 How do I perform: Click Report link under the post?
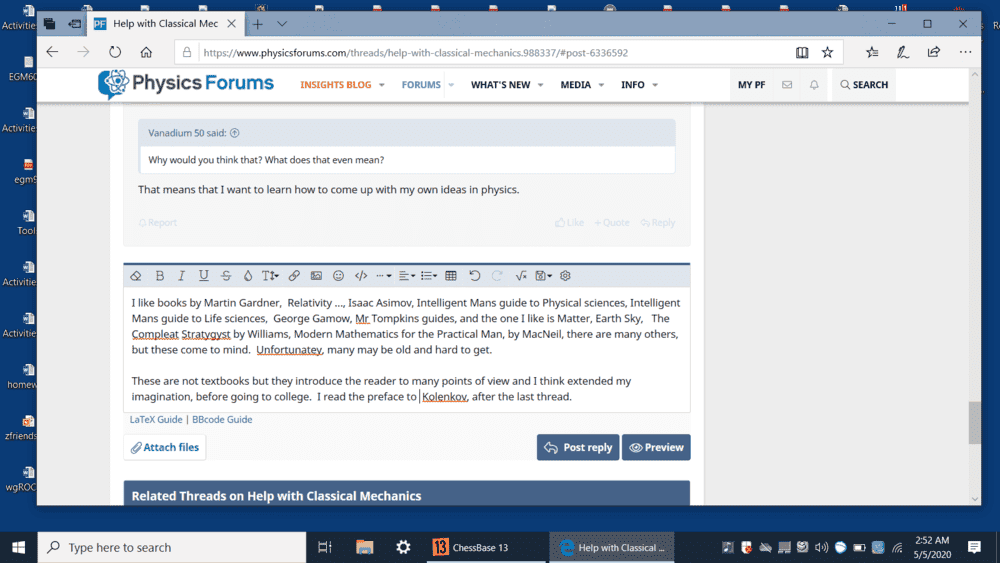(158, 223)
